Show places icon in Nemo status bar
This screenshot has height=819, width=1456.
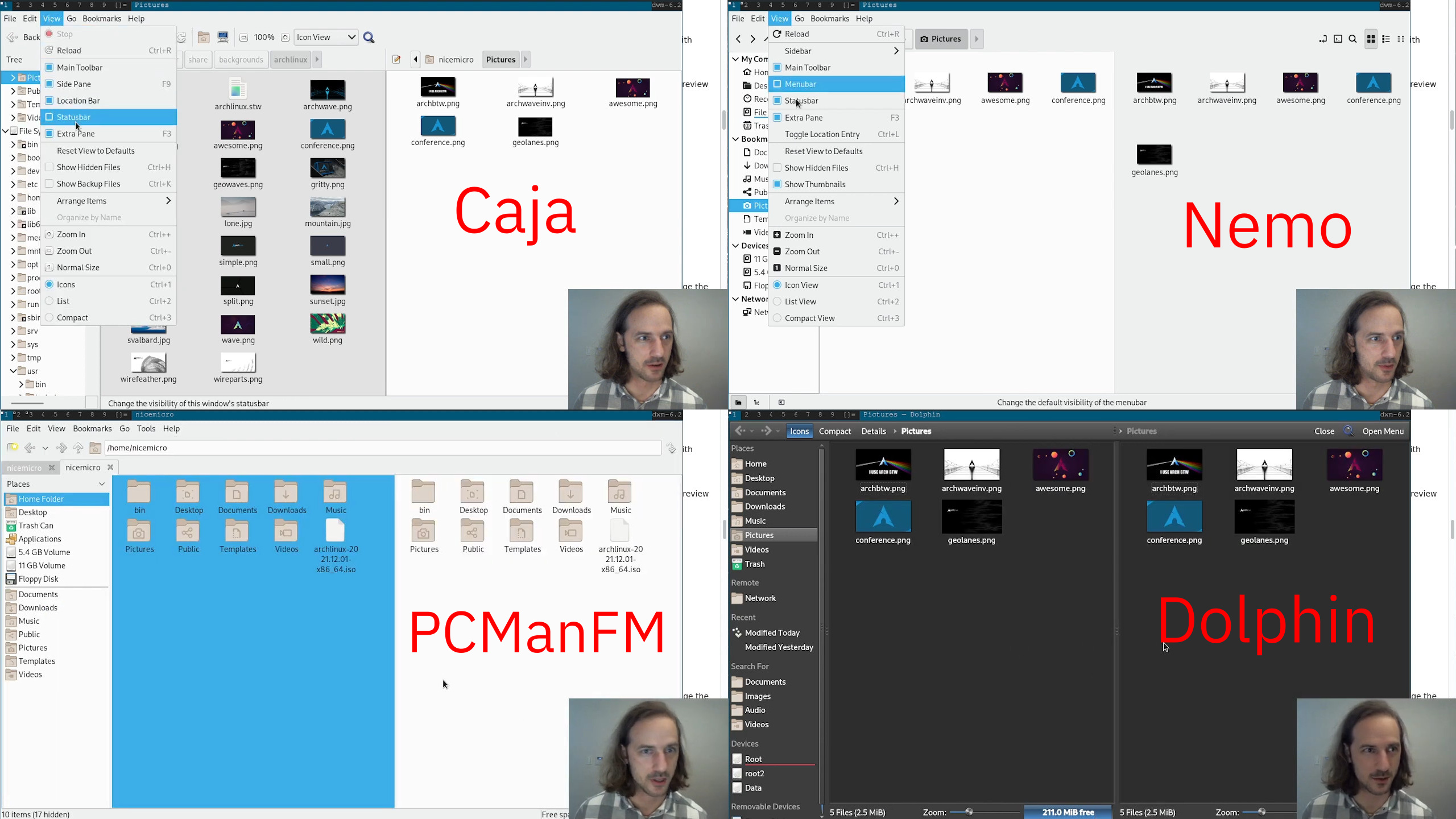(738, 403)
